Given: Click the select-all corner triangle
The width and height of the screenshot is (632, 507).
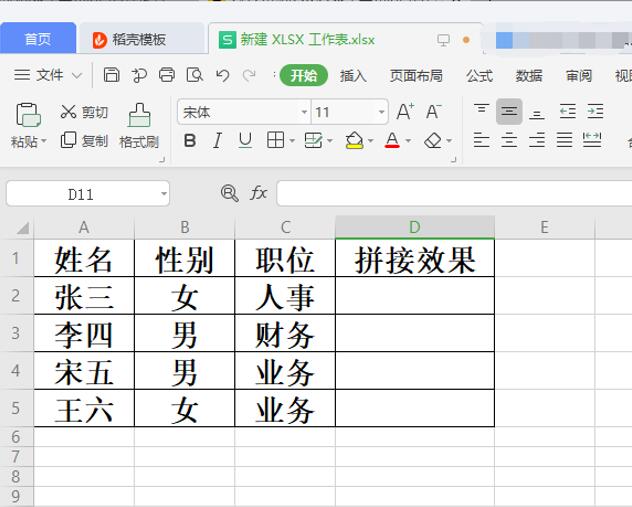Looking at the screenshot, I should click(x=22, y=228).
